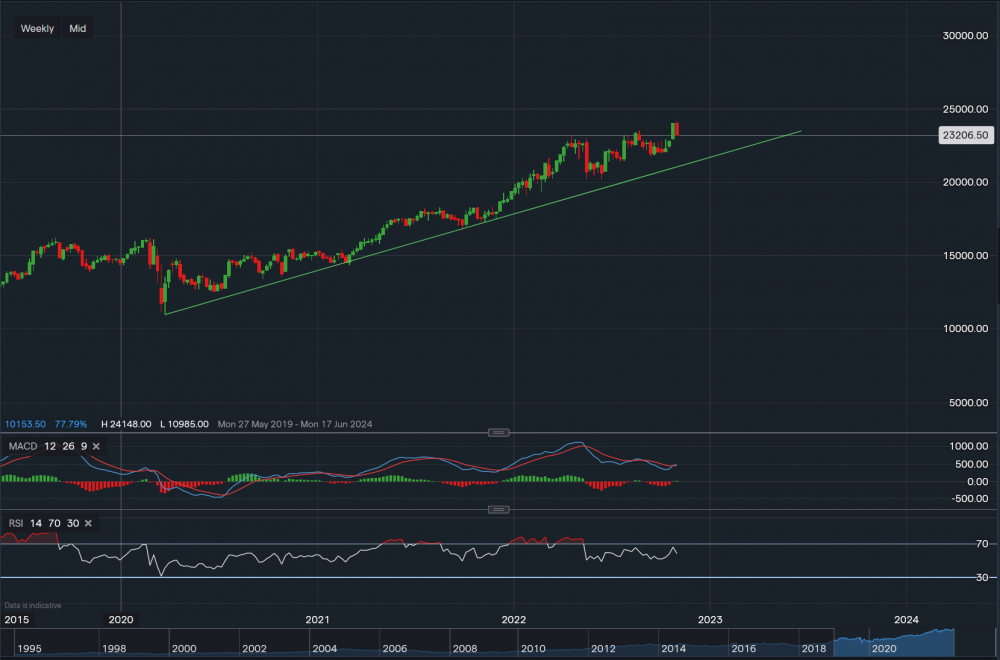The height and width of the screenshot is (660, 1000).
Task: Click the current price label 23206.50
Action: point(965,134)
